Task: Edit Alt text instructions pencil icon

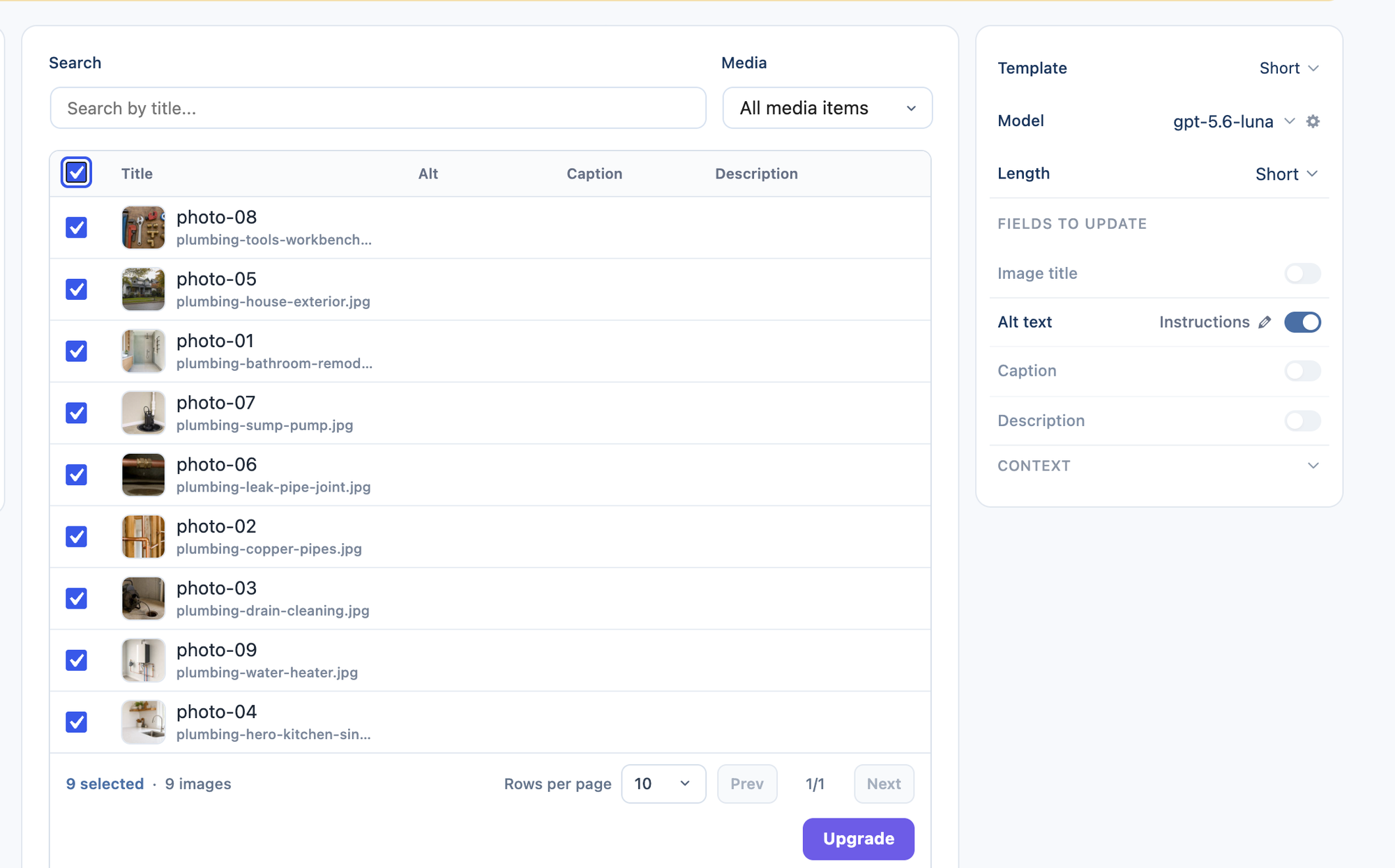Action: (1265, 322)
